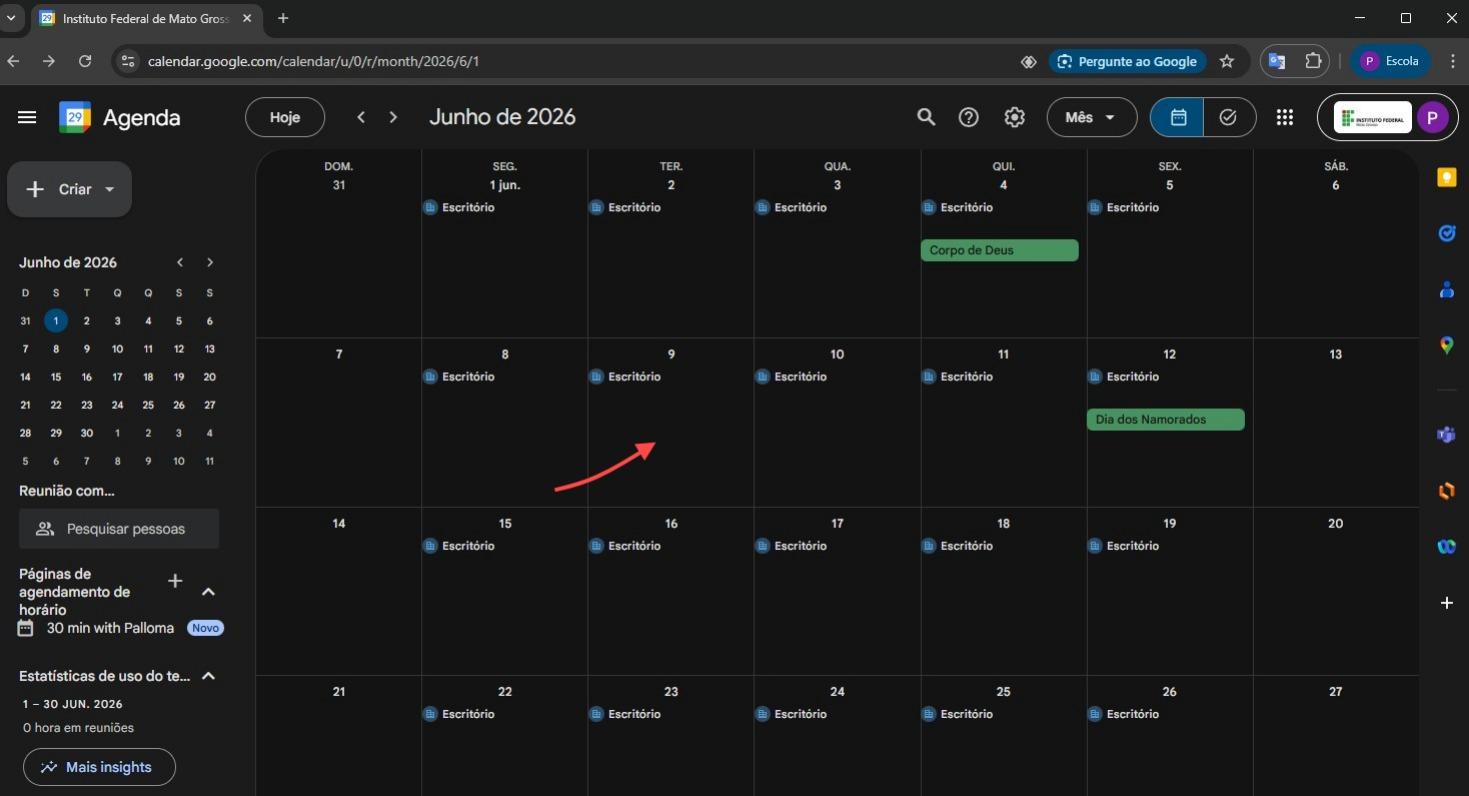Open Google apps grid
The image size is (1469, 796).
(1285, 117)
